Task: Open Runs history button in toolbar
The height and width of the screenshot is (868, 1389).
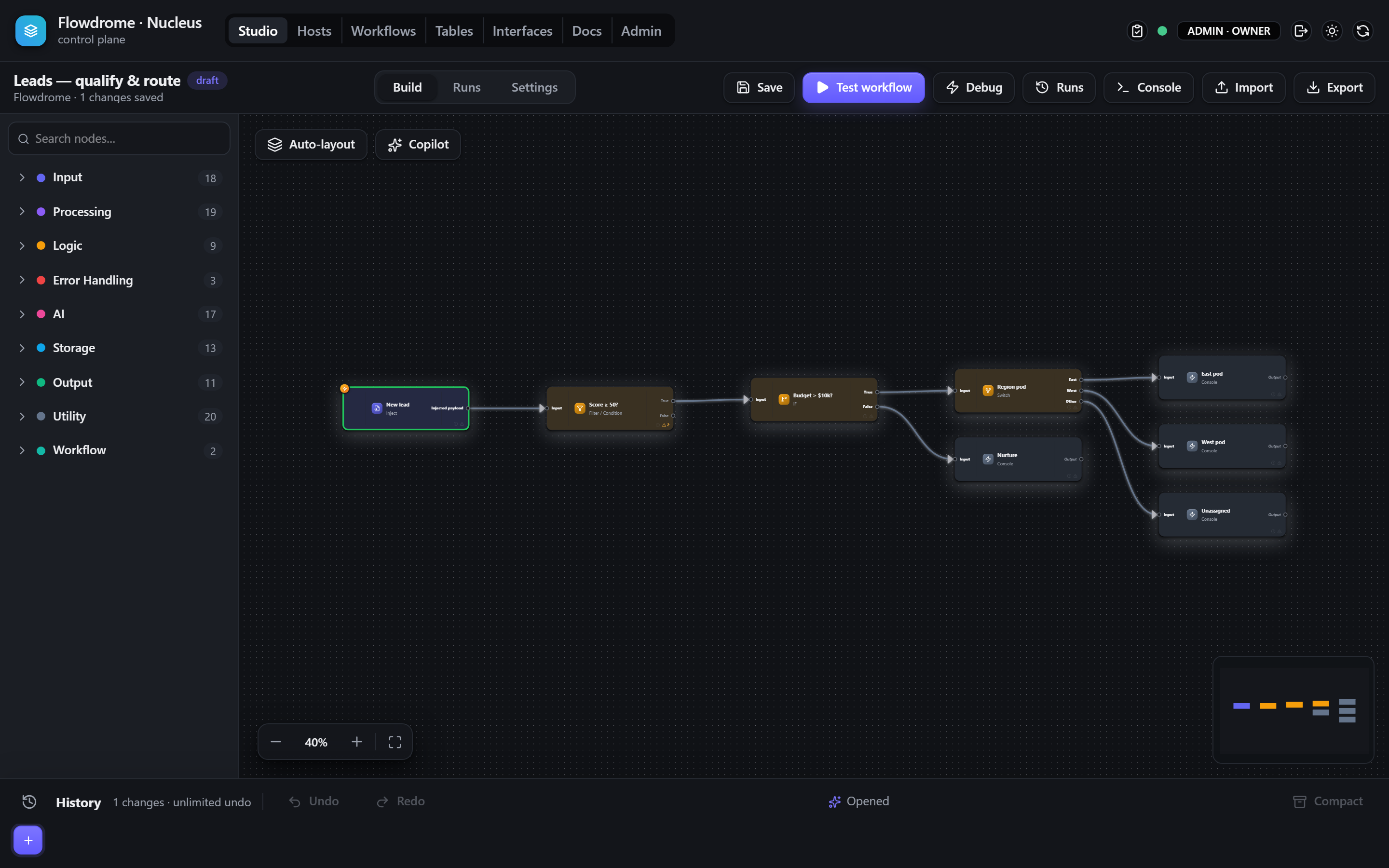Action: point(1059,87)
